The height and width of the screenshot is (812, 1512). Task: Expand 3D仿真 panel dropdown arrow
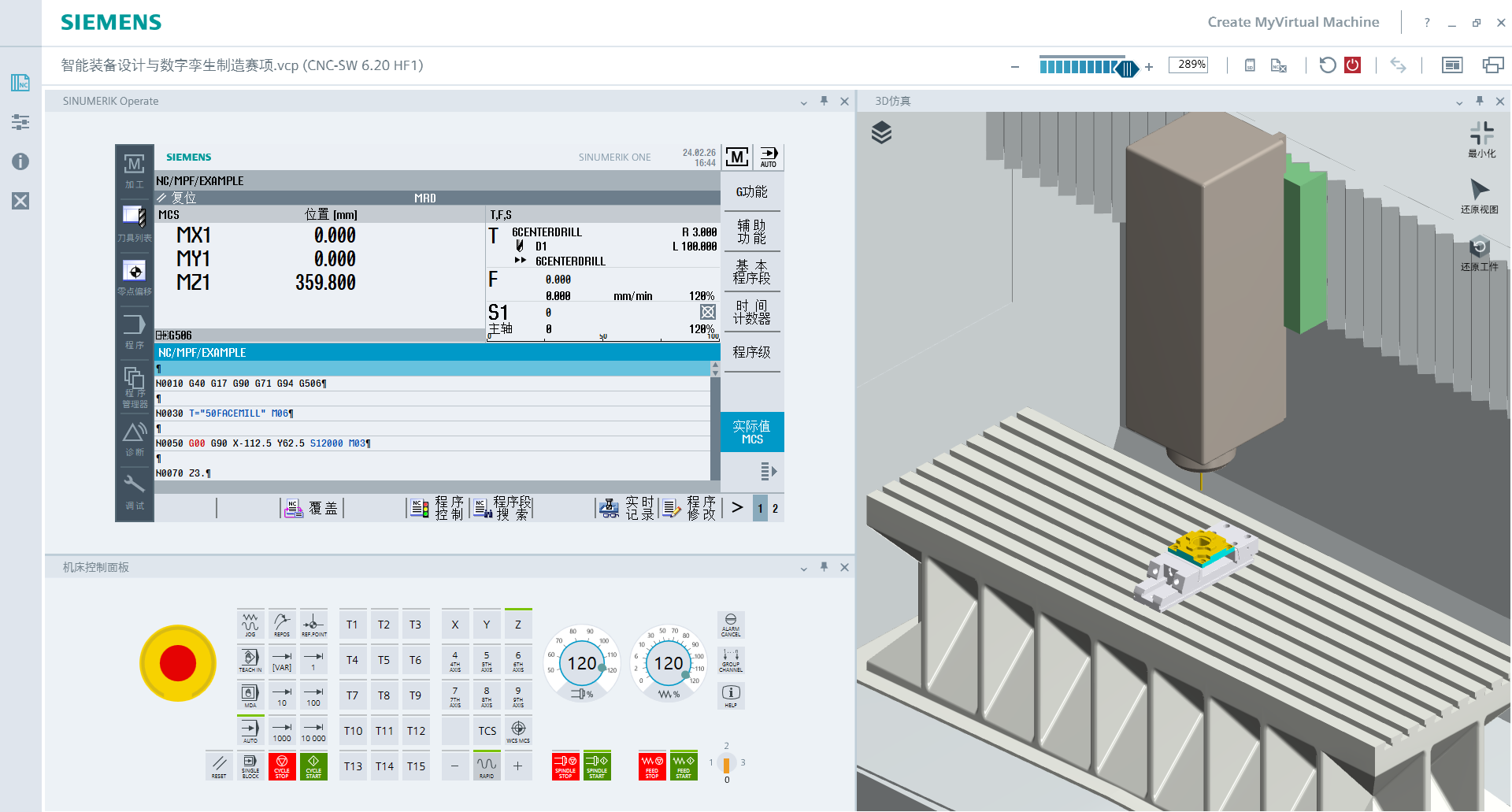click(x=1458, y=102)
